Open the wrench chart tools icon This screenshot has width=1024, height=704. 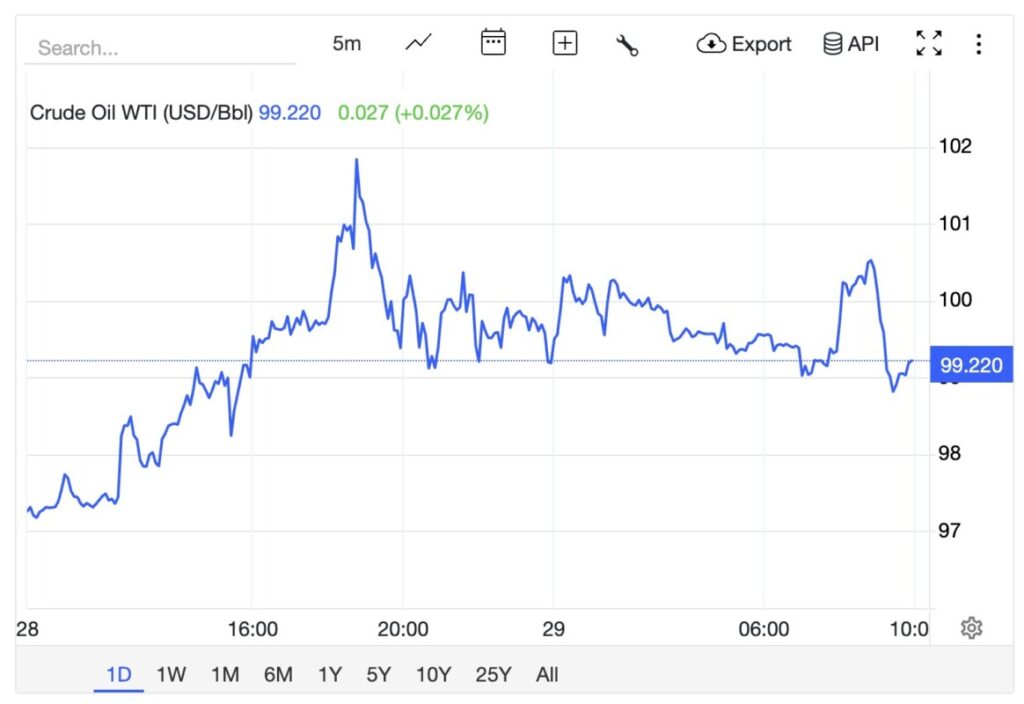coord(627,44)
